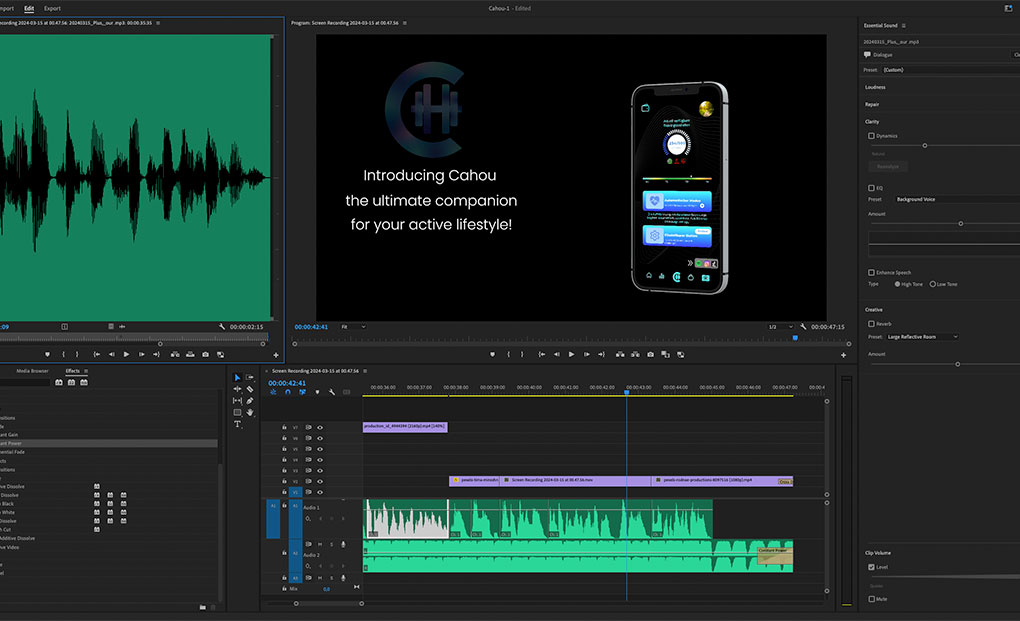Image resolution: width=1020 pixels, height=621 pixels.
Task: Expand the Loudness section
Action: point(876,87)
